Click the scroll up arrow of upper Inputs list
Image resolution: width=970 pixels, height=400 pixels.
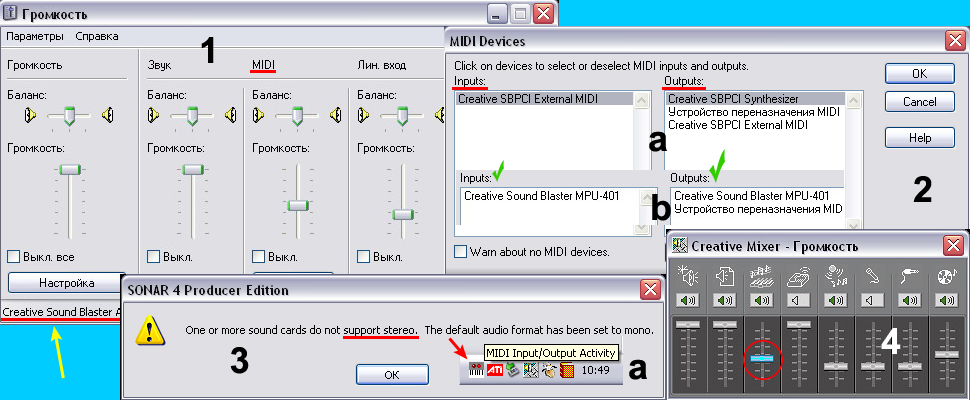pyautogui.click(x=642, y=99)
